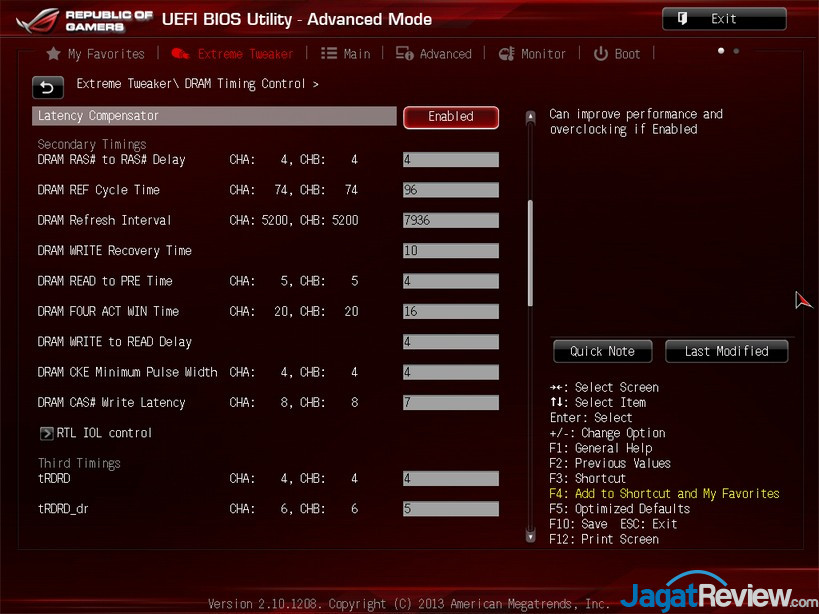The height and width of the screenshot is (614, 819).
Task: Click the Boot power icon
Action: (x=601, y=54)
